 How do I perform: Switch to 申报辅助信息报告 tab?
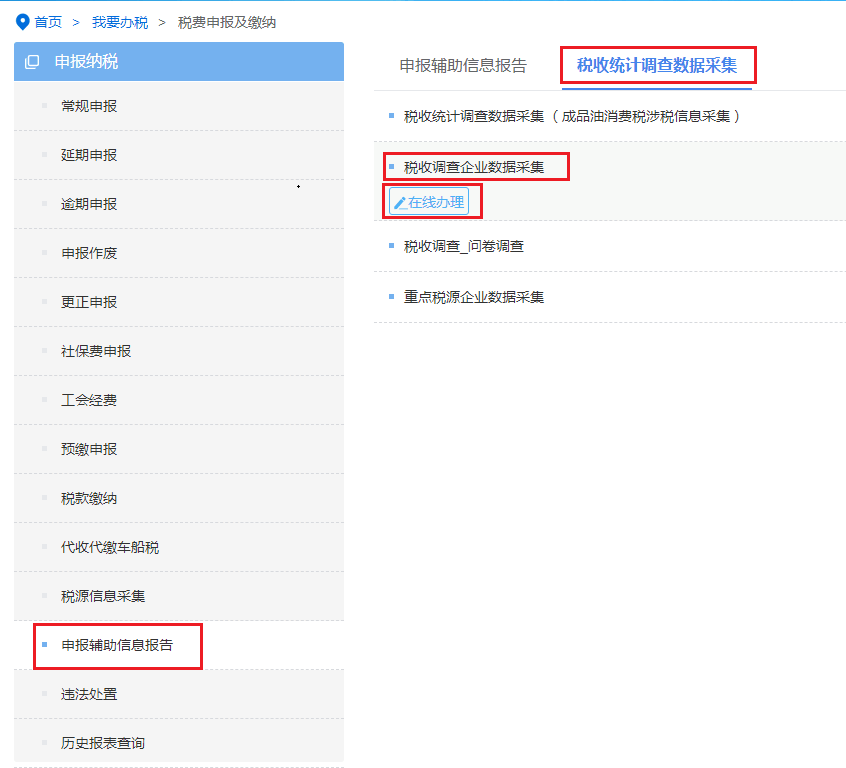pos(463,65)
